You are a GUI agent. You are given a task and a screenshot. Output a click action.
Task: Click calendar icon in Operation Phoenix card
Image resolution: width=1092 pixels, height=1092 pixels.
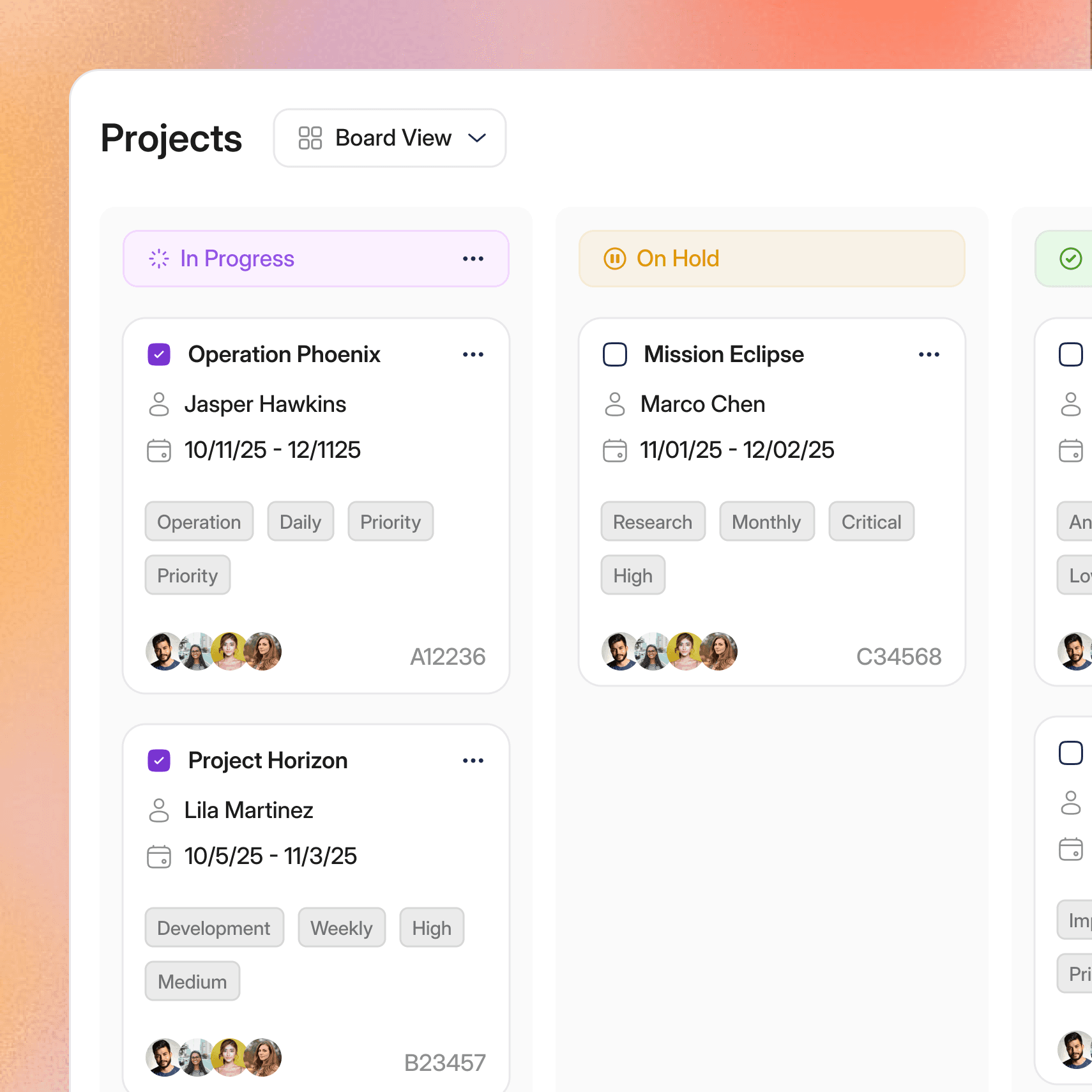click(159, 450)
